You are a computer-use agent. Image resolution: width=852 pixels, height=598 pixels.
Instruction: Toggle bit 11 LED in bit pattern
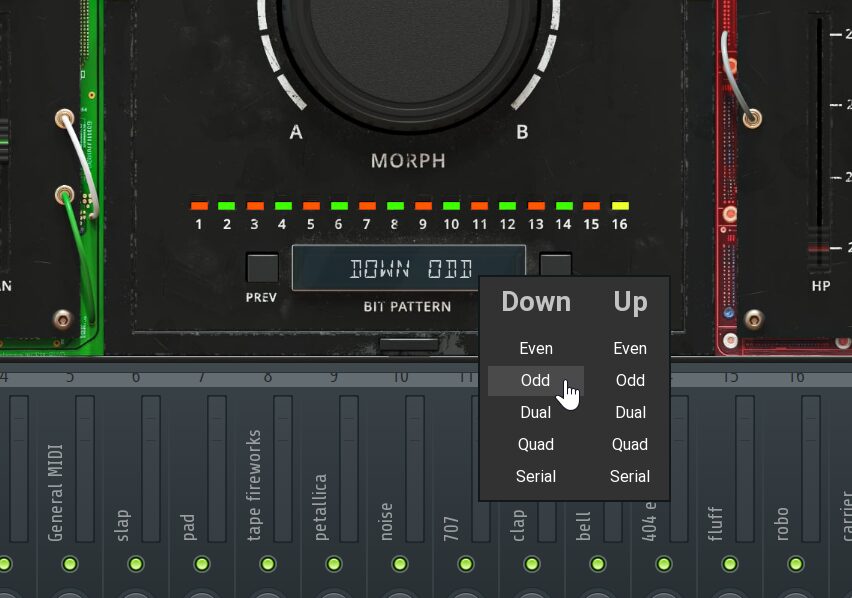[479, 206]
